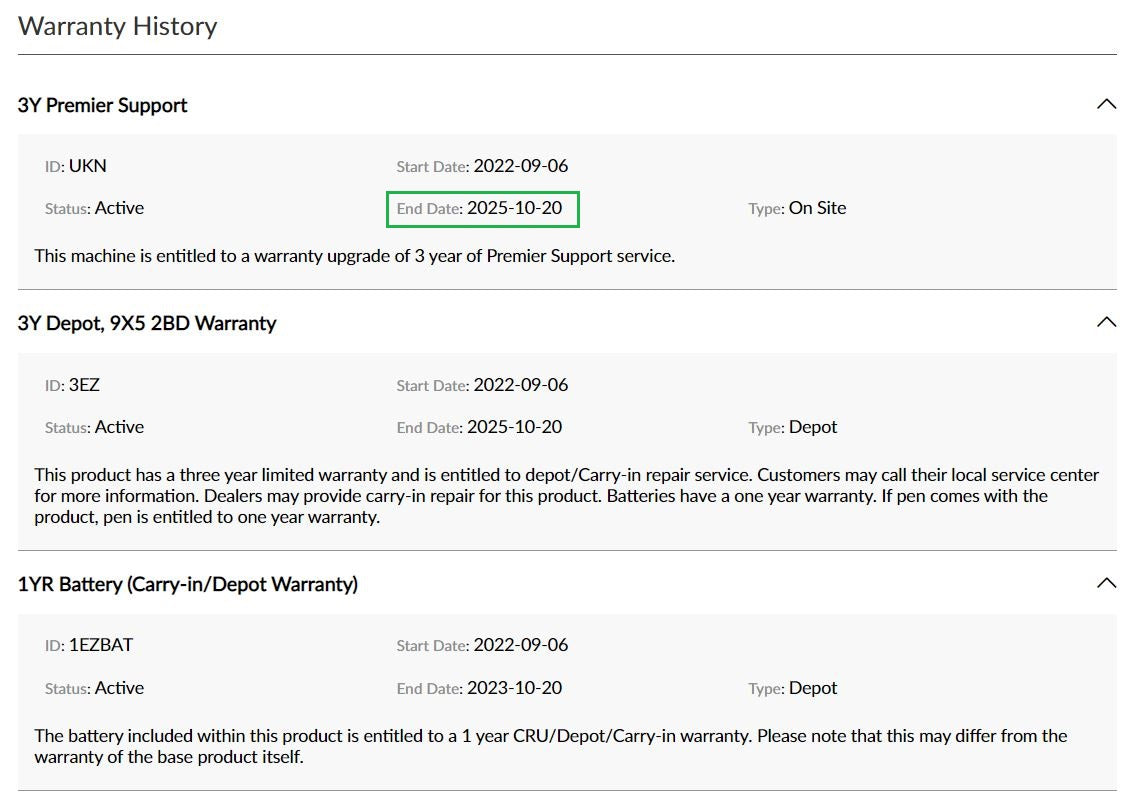Click the Premier Support upgrade description text
The height and width of the screenshot is (810, 1130).
click(355, 255)
